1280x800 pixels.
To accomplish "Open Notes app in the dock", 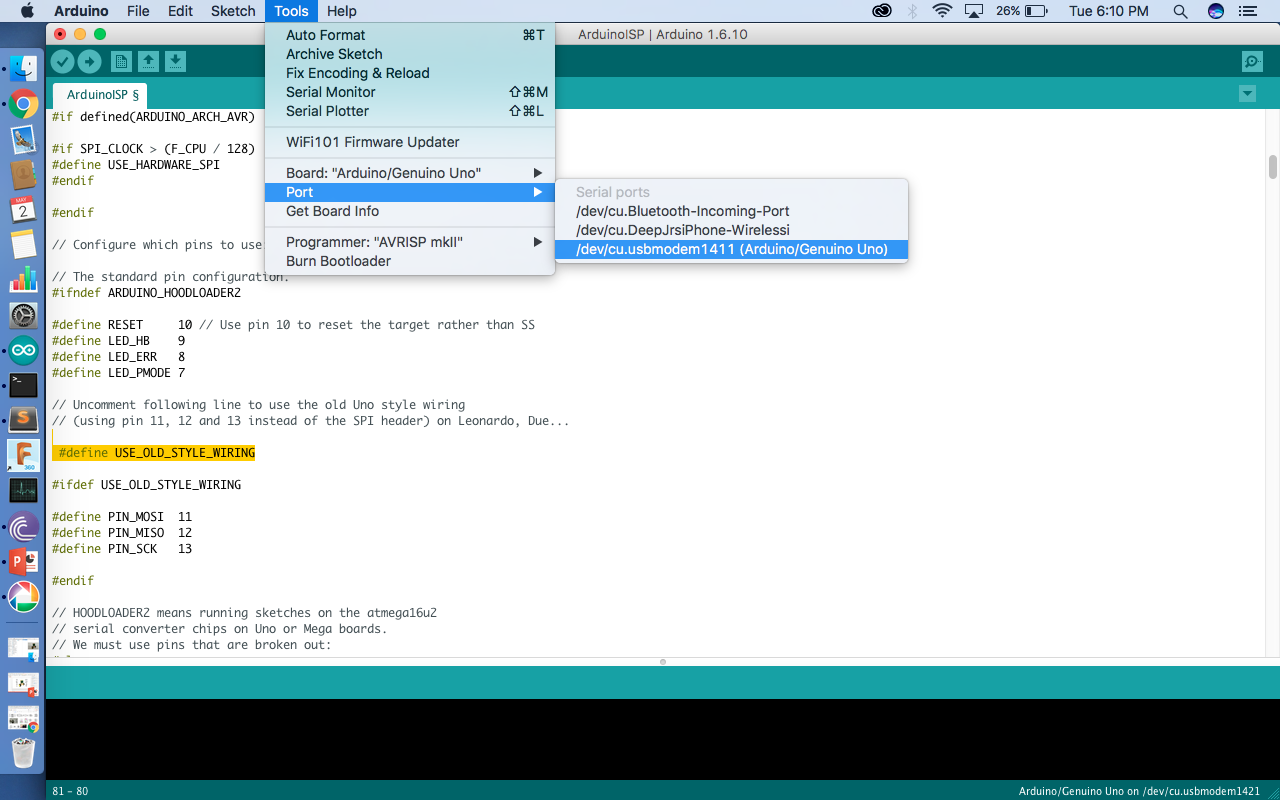I will [x=24, y=244].
